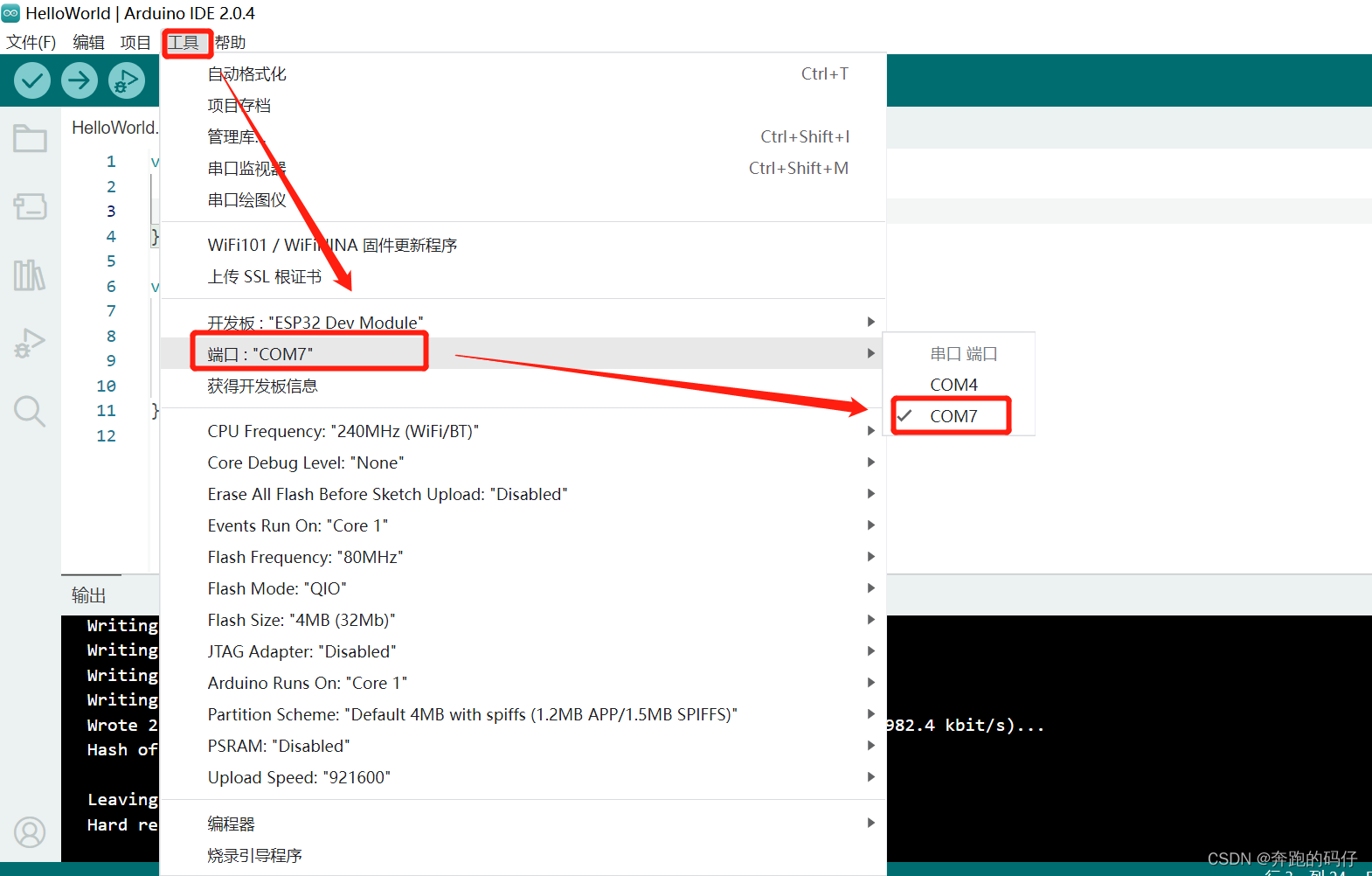Expand the Flash Frequency submenu
Screen dimensions: 1372x876
pos(523,557)
